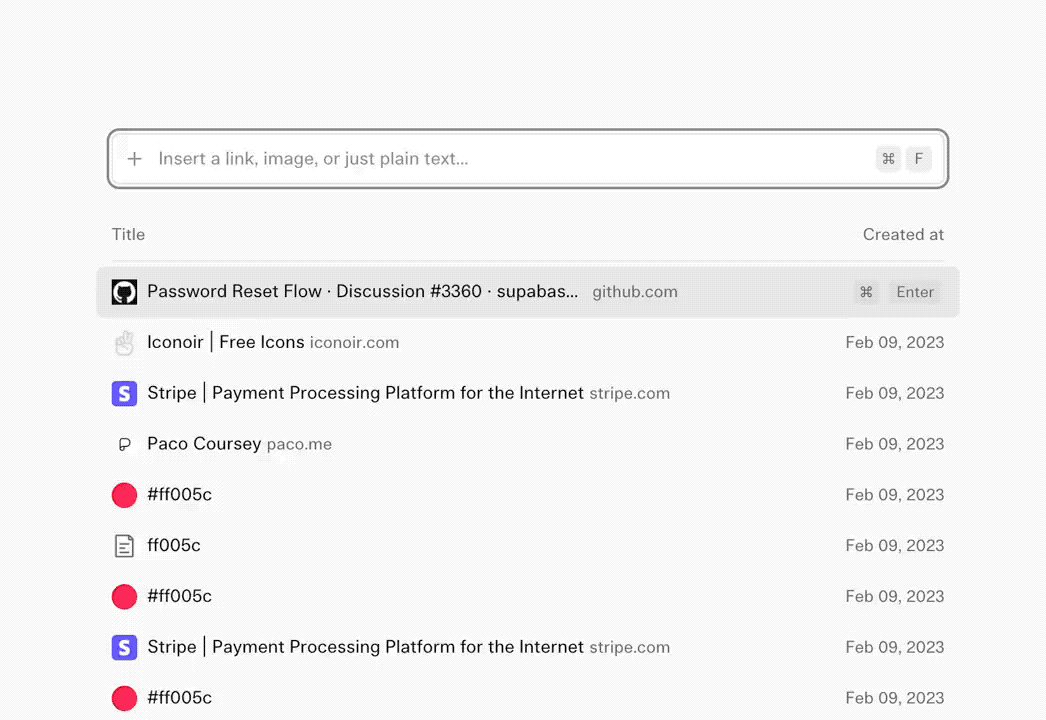Viewport: 1046px width, 720px height.
Task: Click the command key badge in input bar
Action: pyautogui.click(x=889, y=159)
